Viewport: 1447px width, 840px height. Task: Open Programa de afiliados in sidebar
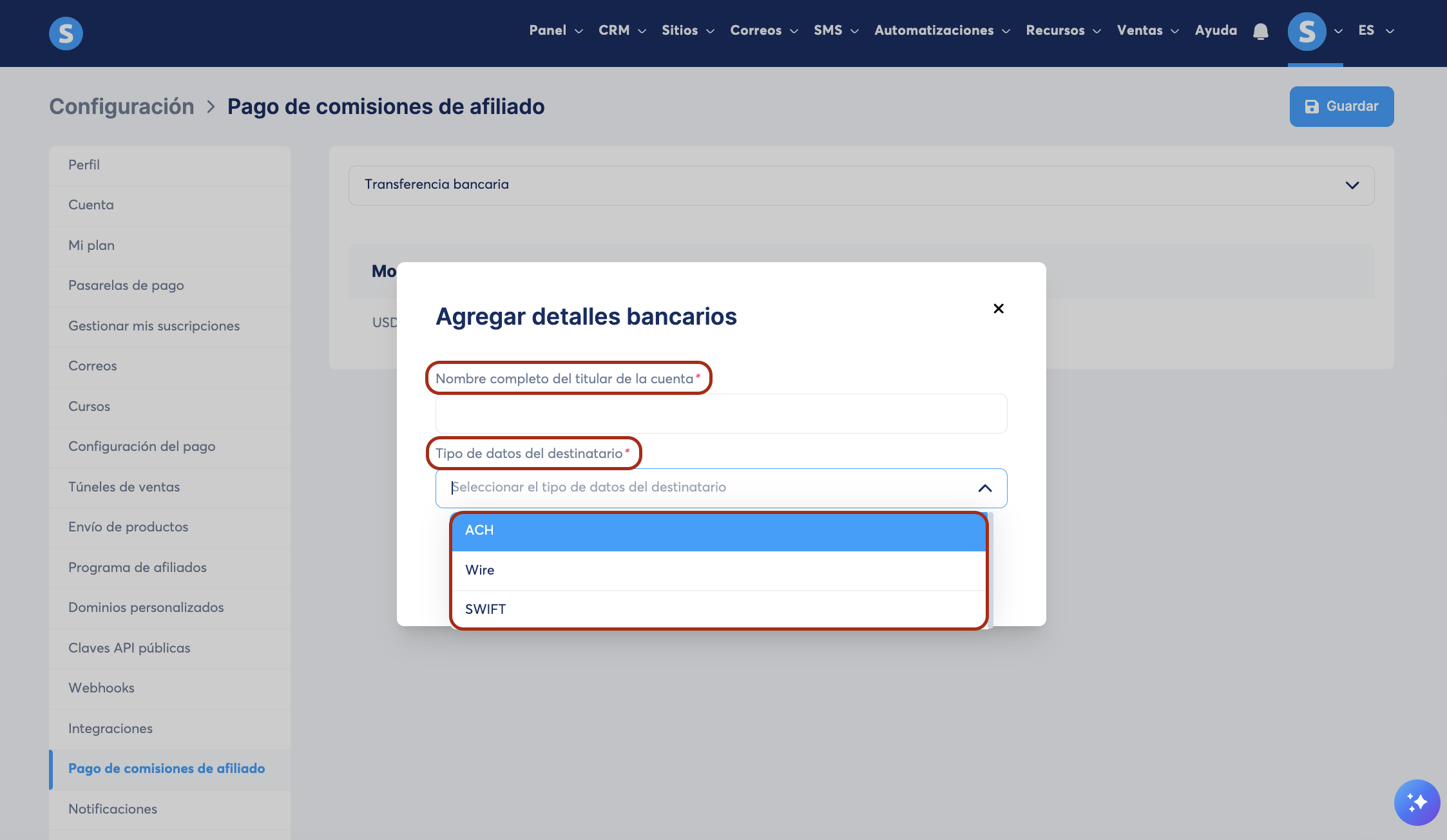[x=137, y=568]
